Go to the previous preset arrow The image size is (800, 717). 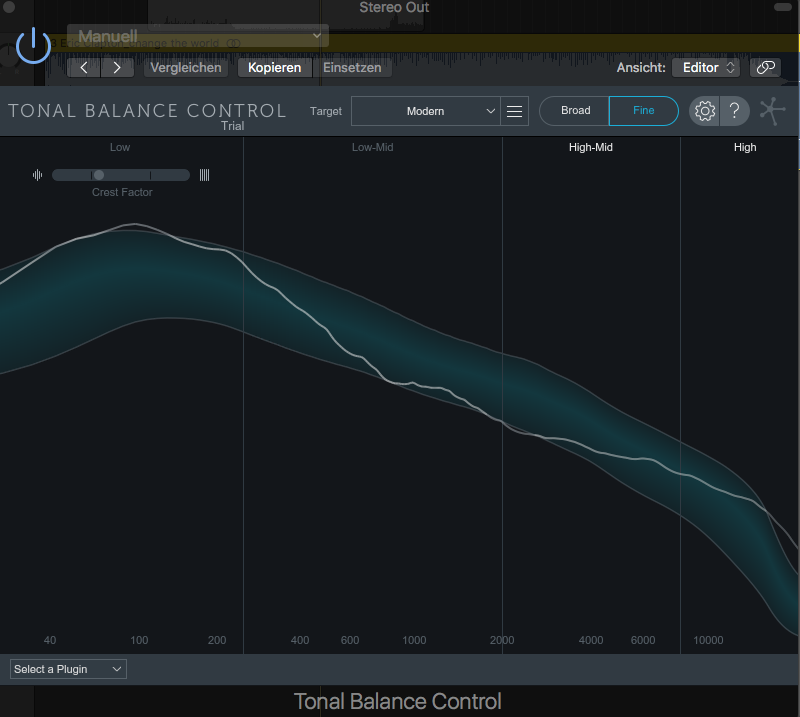coord(84,68)
